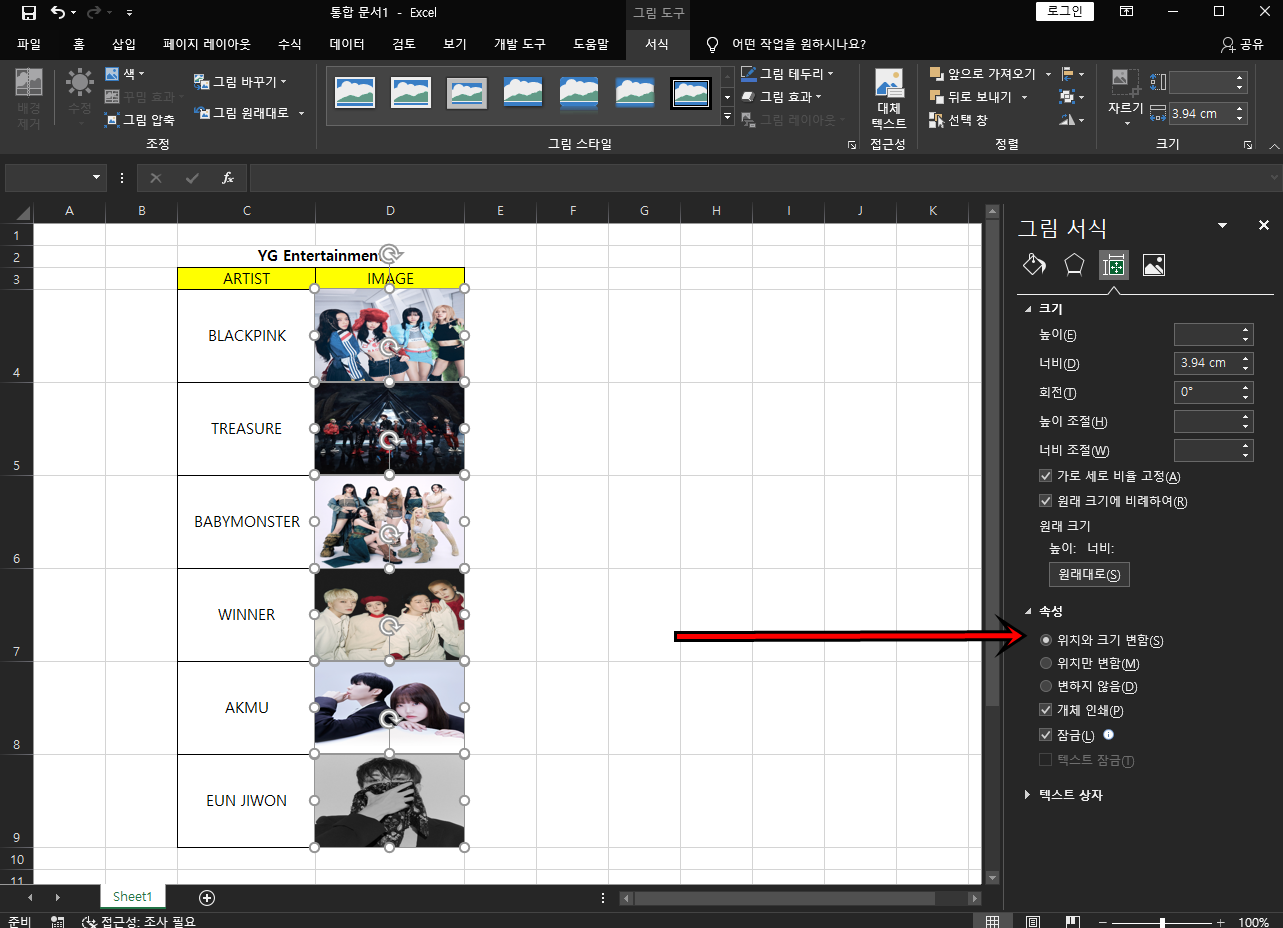Select the BLACKPINK picture thumbnail
The width and height of the screenshot is (1283, 928).
click(390, 335)
